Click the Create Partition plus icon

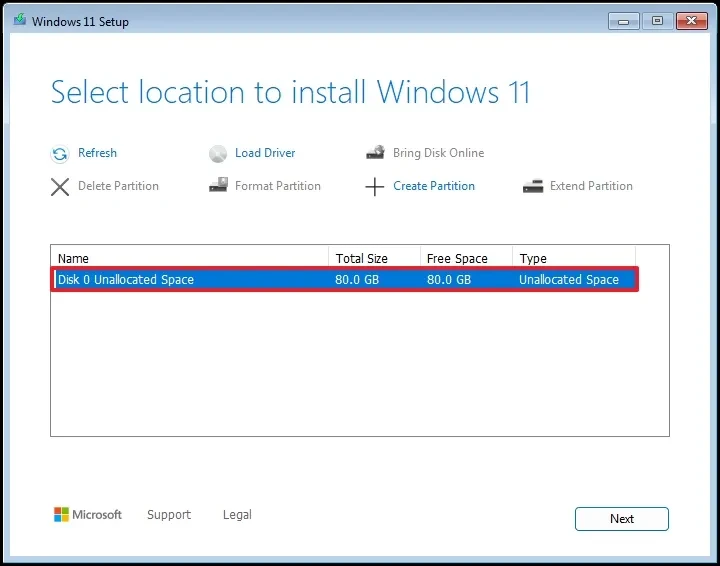pos(375,187)
